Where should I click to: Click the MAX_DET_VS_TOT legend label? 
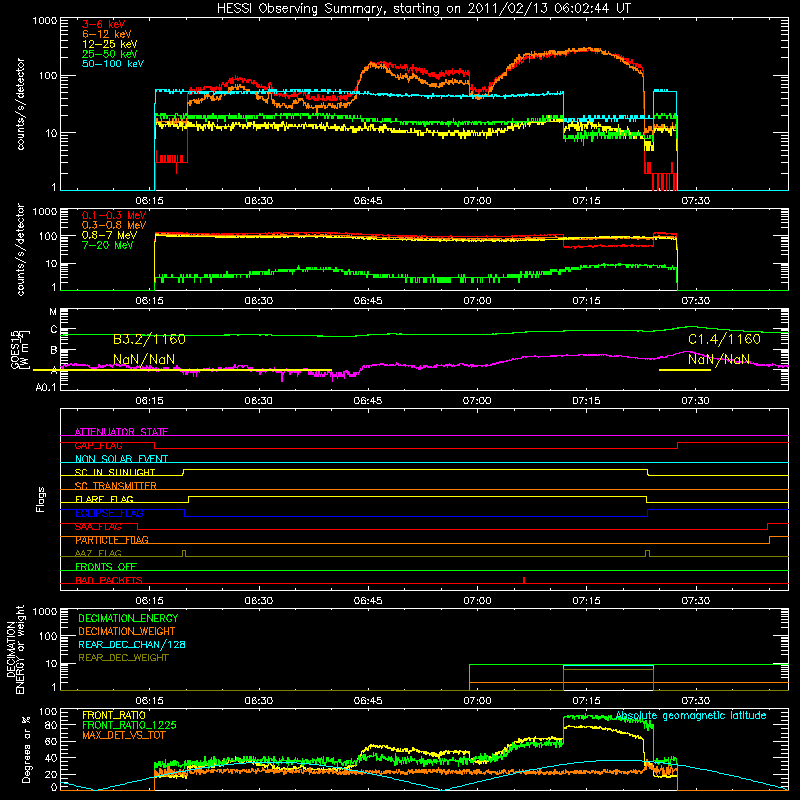pyautogui.click(x=123, y=735)
